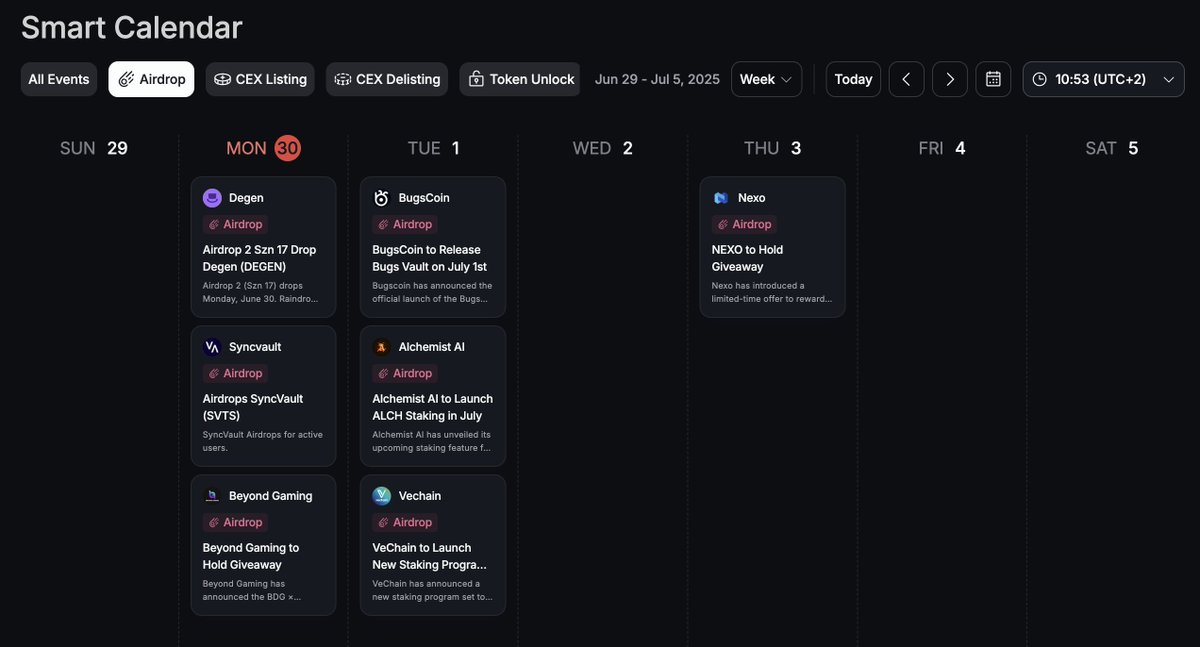This screenshot has width=1200, height=647.
Task: Click the Vechain project name
Action: coord(420,496)
